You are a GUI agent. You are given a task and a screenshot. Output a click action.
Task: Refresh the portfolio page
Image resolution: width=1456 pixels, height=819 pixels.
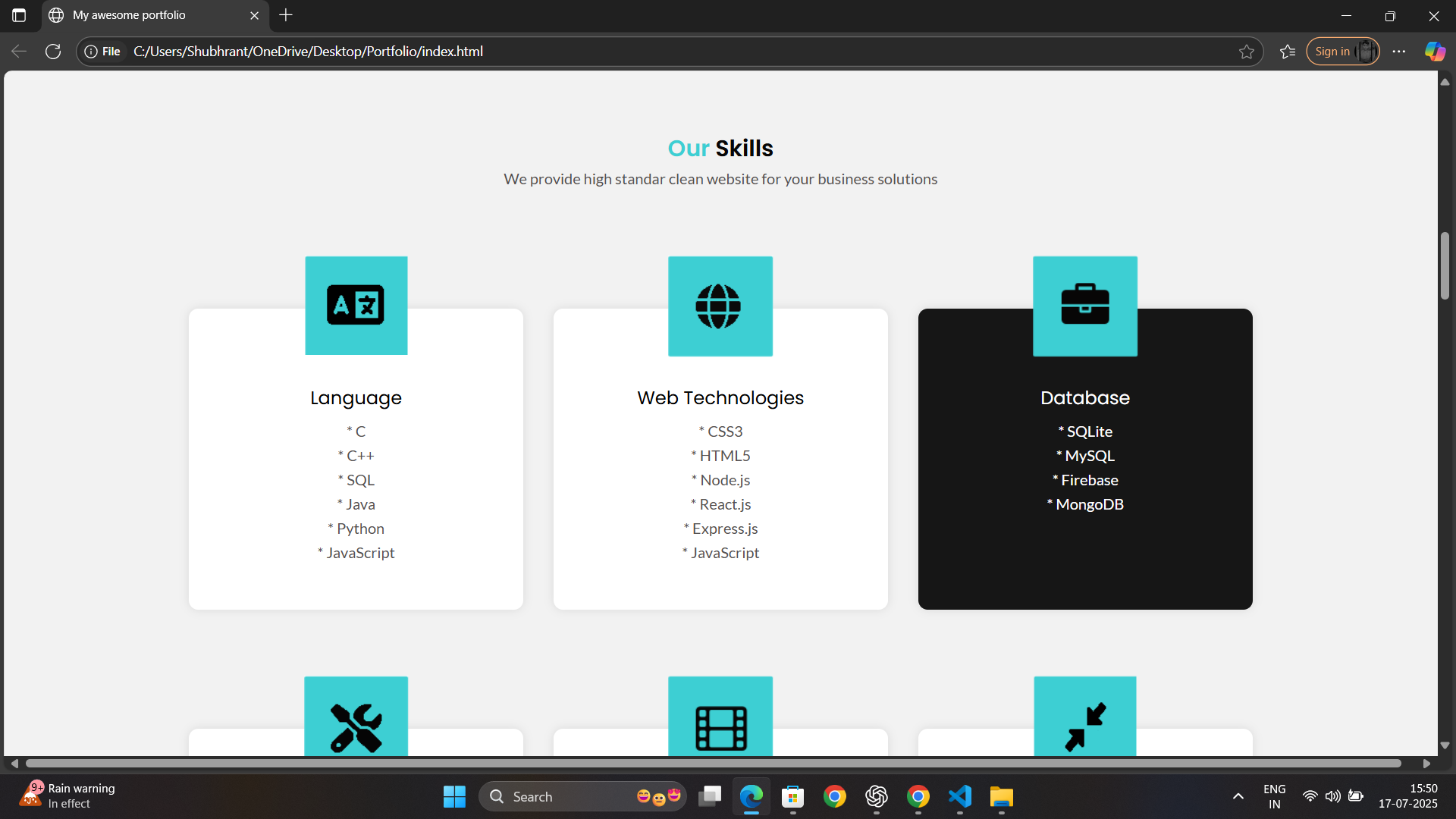pyautogui.click(x=53, y=52)
